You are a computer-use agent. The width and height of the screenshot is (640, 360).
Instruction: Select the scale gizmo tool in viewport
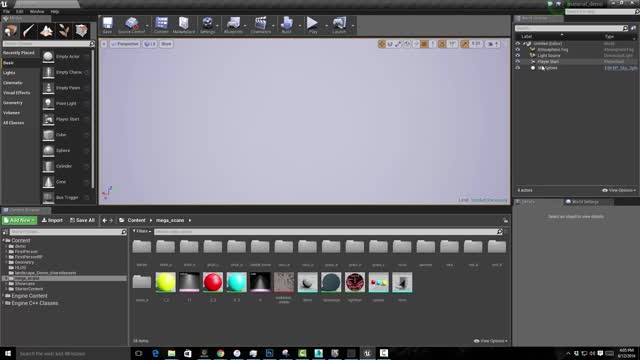click(x=398, y=44)
